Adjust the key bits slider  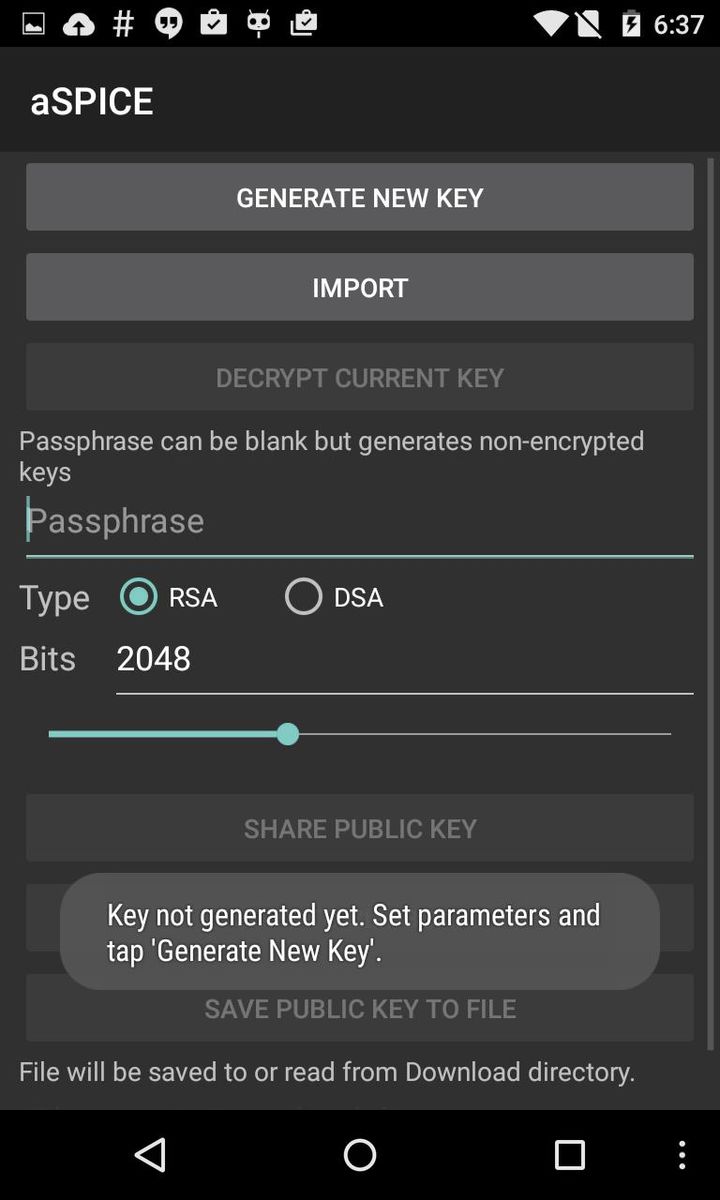[288, 733]
